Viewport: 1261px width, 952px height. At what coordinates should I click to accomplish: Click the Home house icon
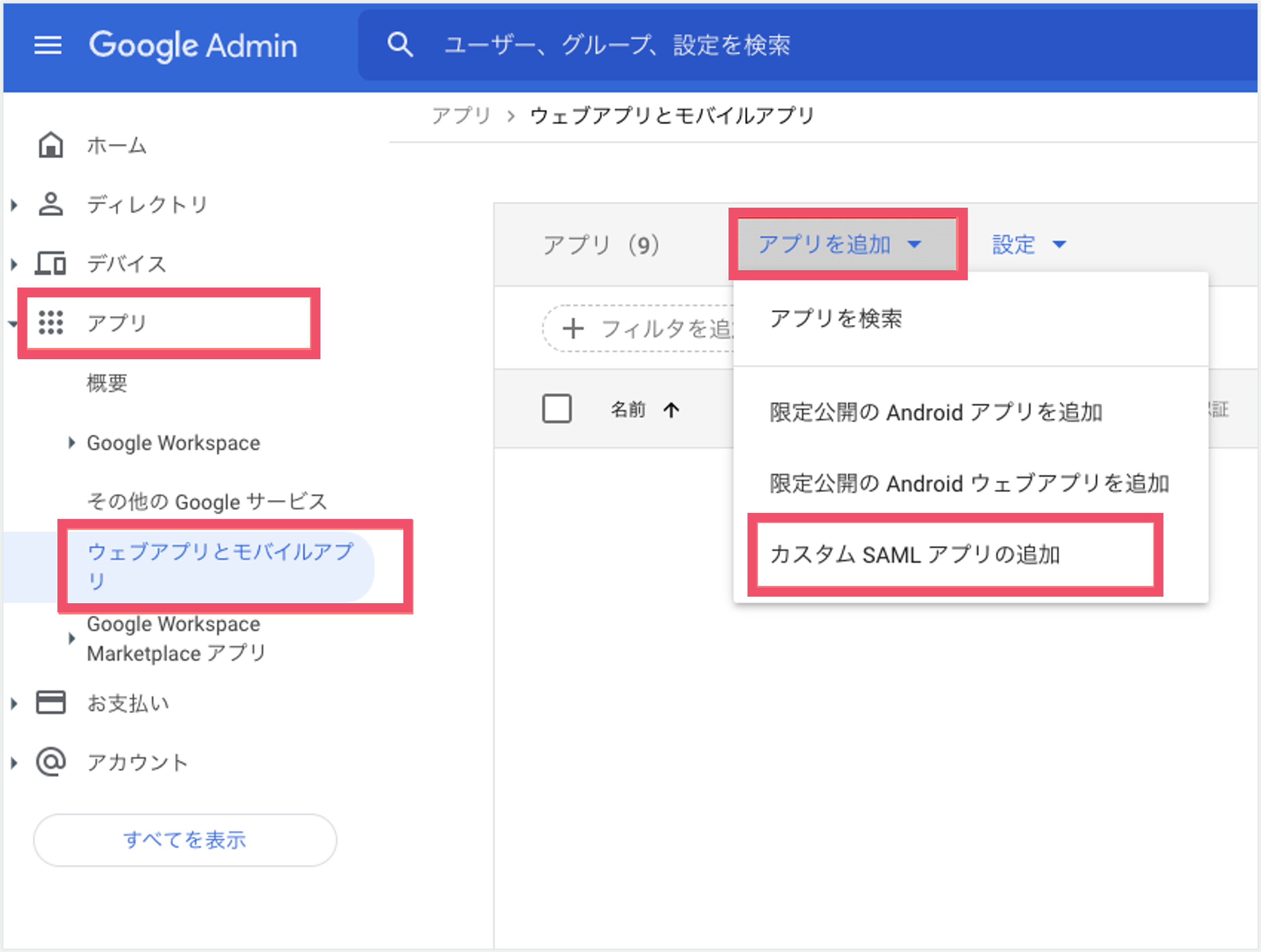pos(51,145)
